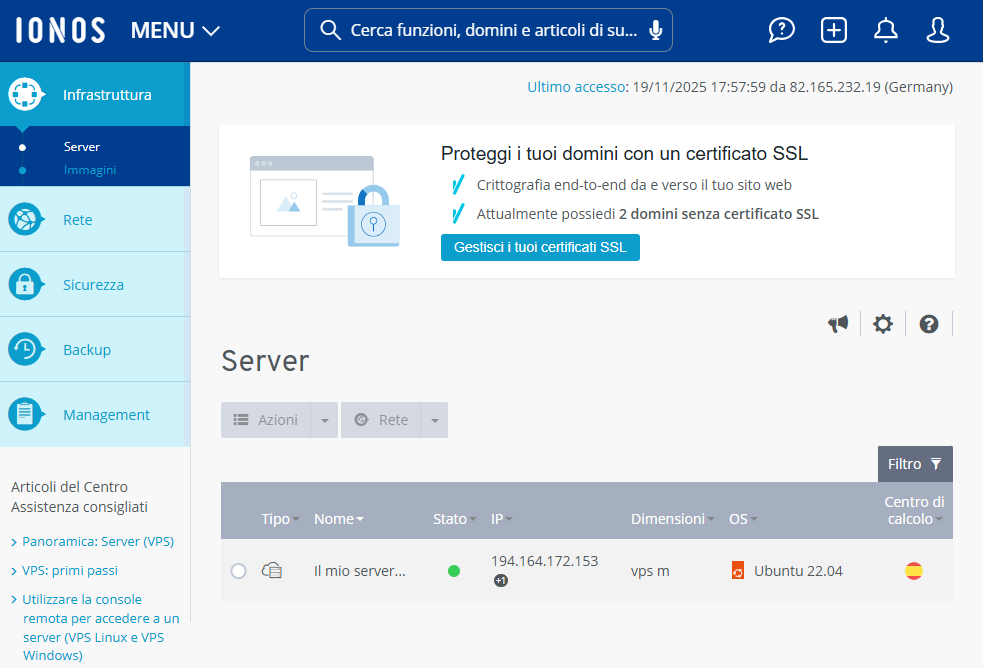Select the radio button for Il mio server

point(238,570)
